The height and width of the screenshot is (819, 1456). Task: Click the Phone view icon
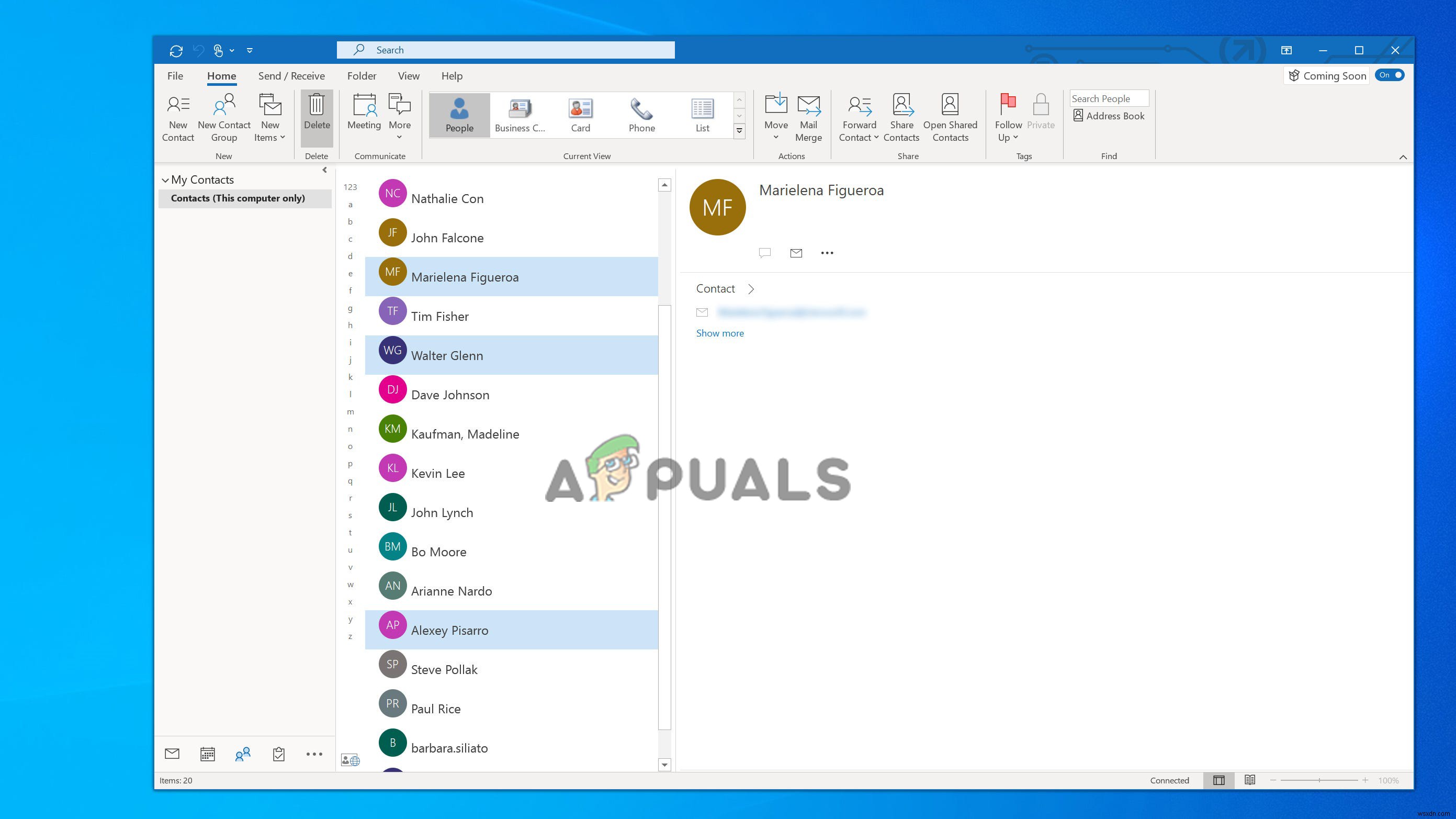click(641, 113)
